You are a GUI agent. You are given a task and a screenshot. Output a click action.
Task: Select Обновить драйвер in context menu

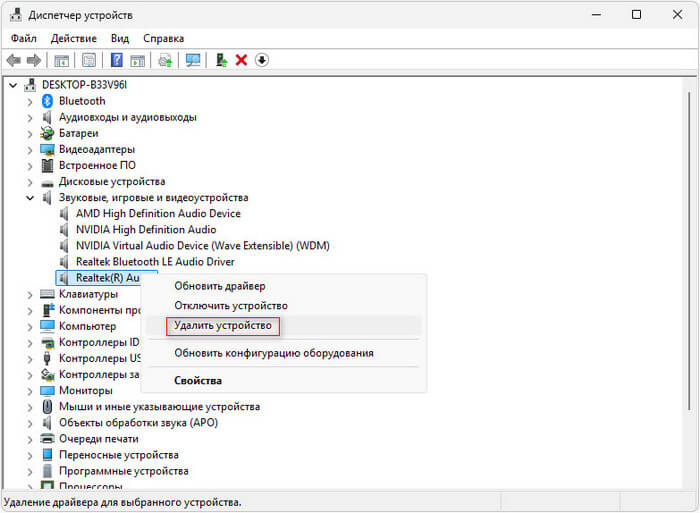click(220, 286)
